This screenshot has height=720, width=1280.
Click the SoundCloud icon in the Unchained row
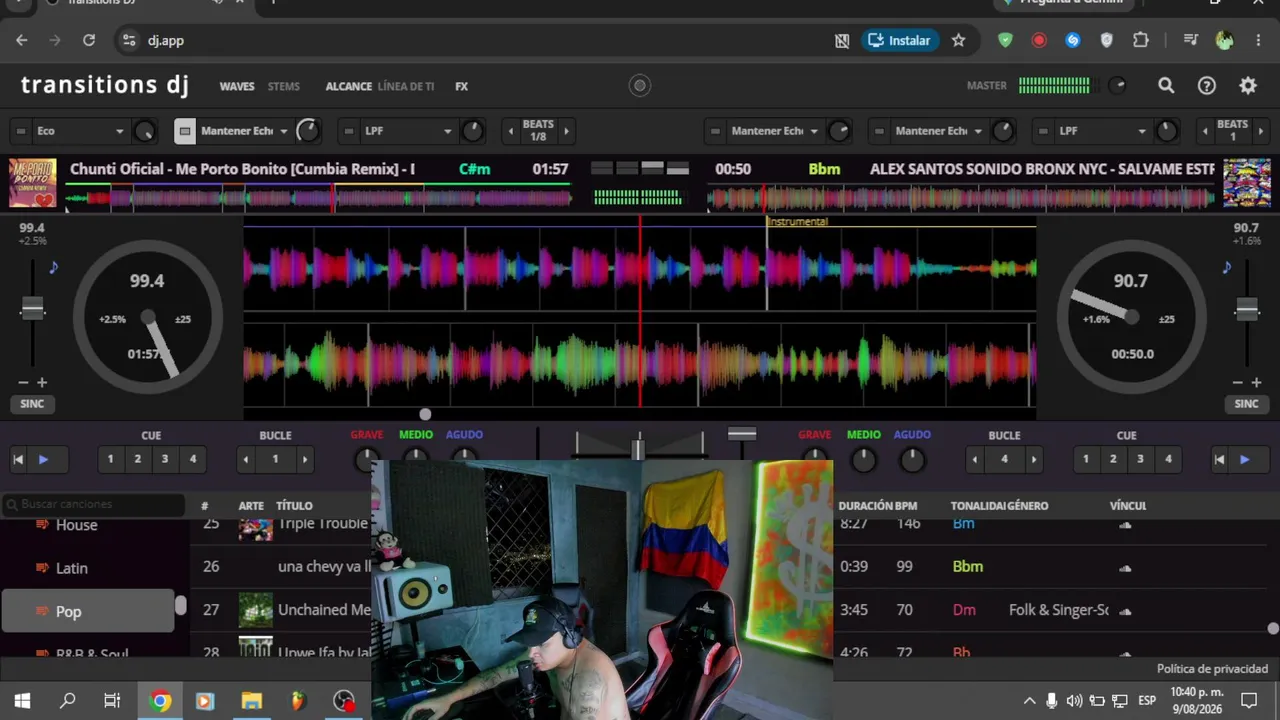click(1125, 610)
